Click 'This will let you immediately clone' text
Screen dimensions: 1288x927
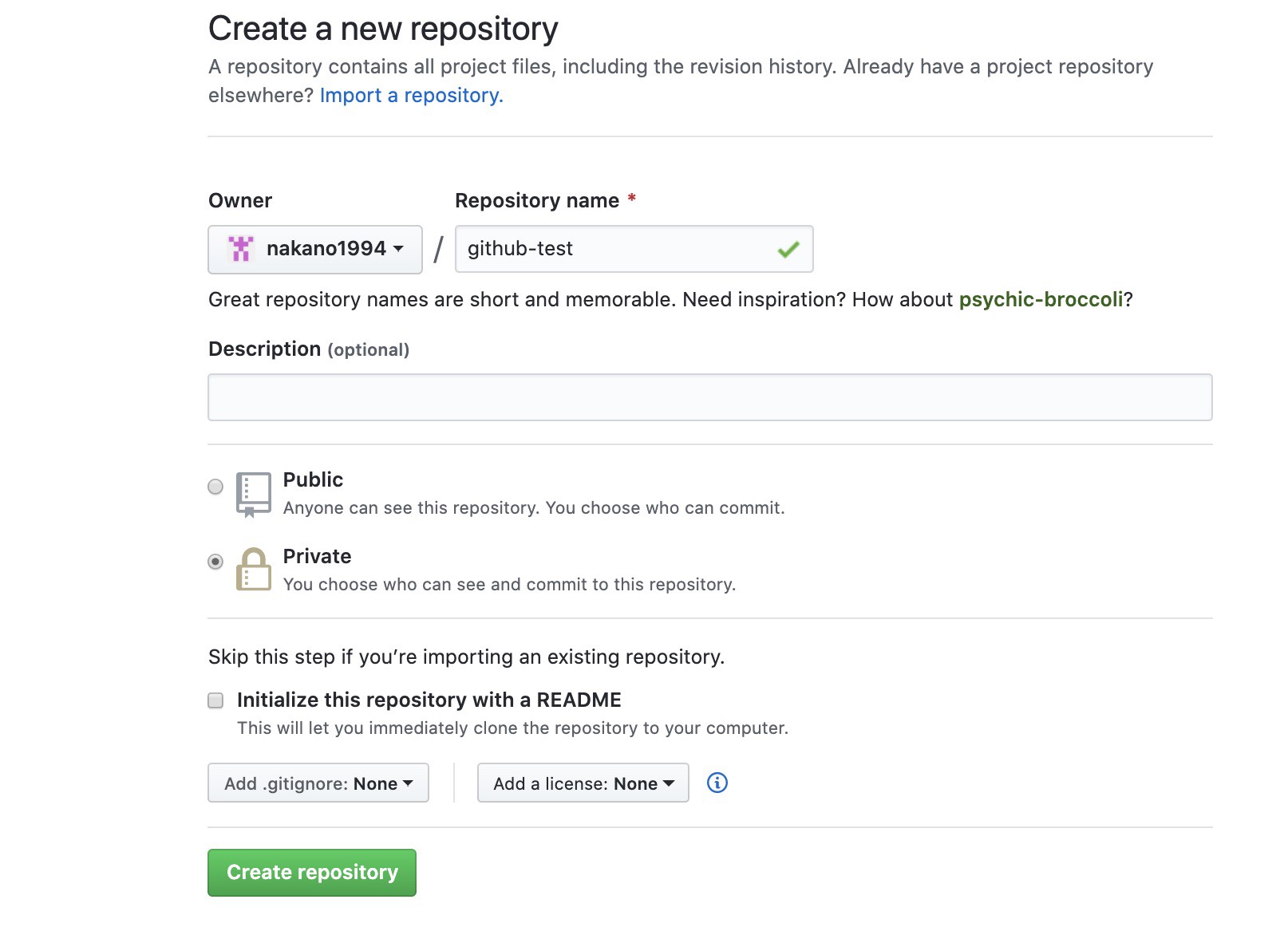click(512, 728)
